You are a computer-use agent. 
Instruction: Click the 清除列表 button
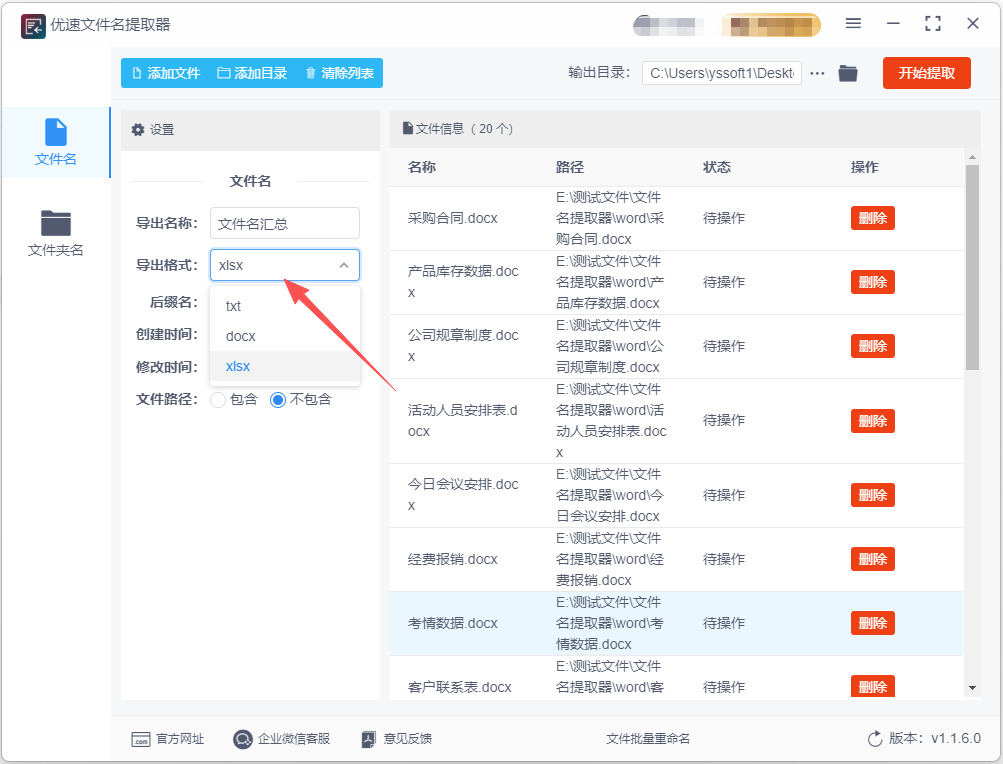340,73
